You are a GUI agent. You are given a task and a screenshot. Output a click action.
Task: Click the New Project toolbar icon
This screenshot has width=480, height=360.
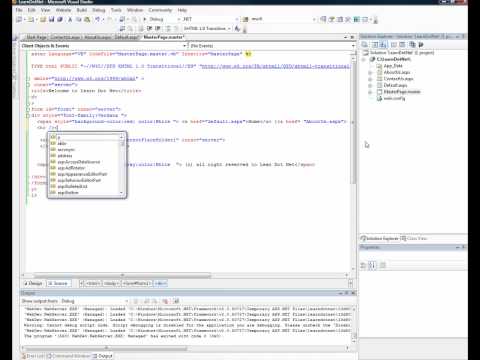19,19
